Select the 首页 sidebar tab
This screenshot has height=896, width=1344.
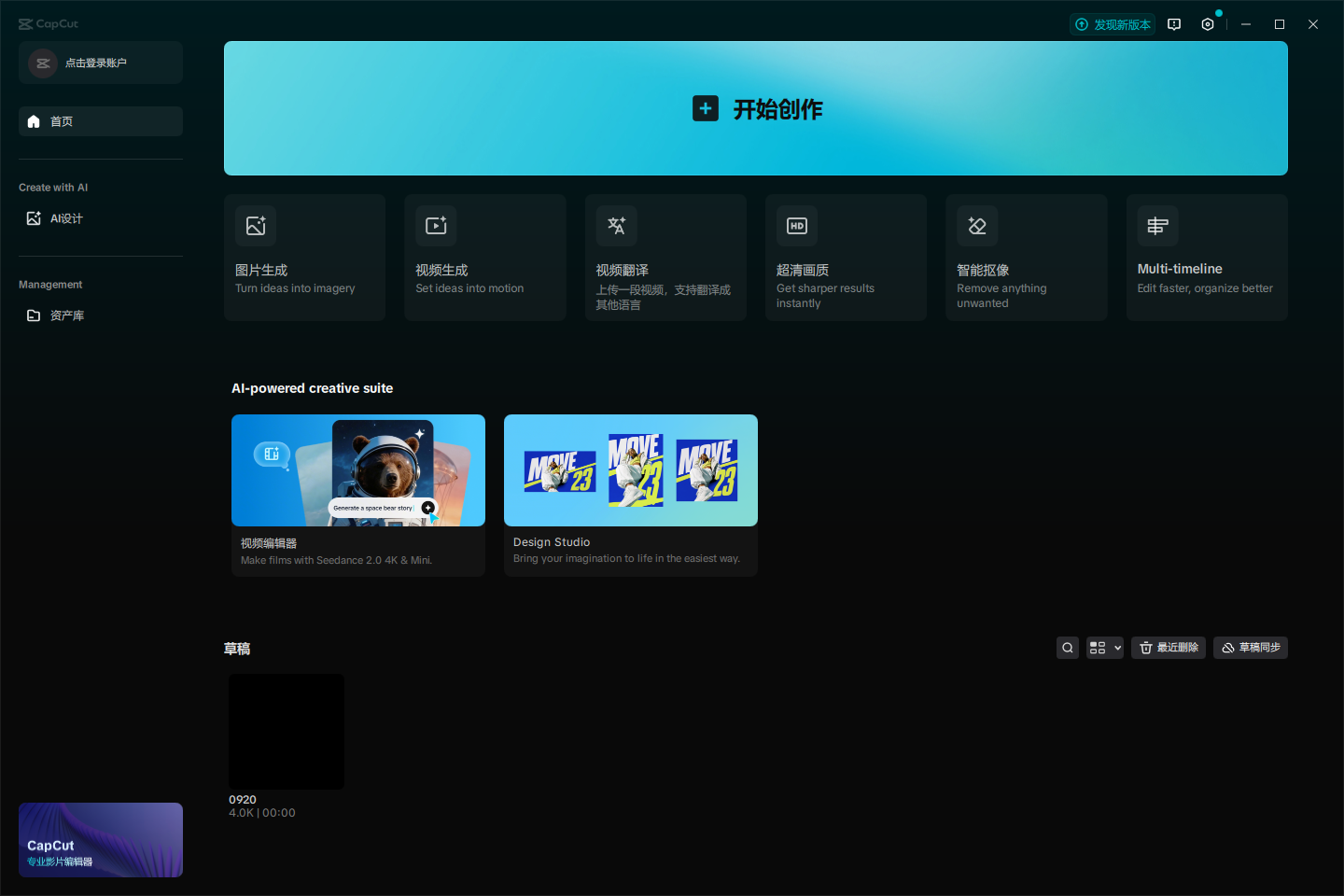[101, 121]
